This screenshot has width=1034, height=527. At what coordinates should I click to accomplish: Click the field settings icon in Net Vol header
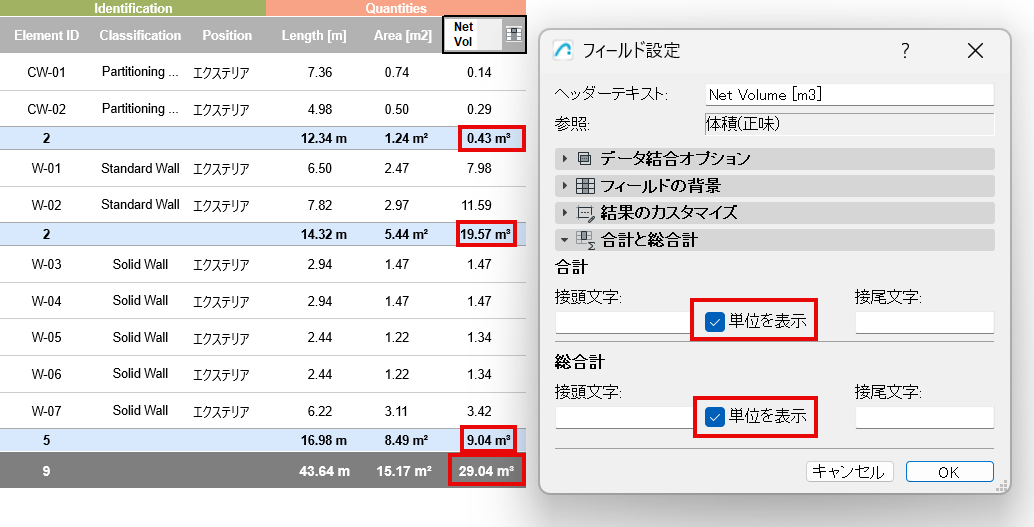click(x=514, y=34)
